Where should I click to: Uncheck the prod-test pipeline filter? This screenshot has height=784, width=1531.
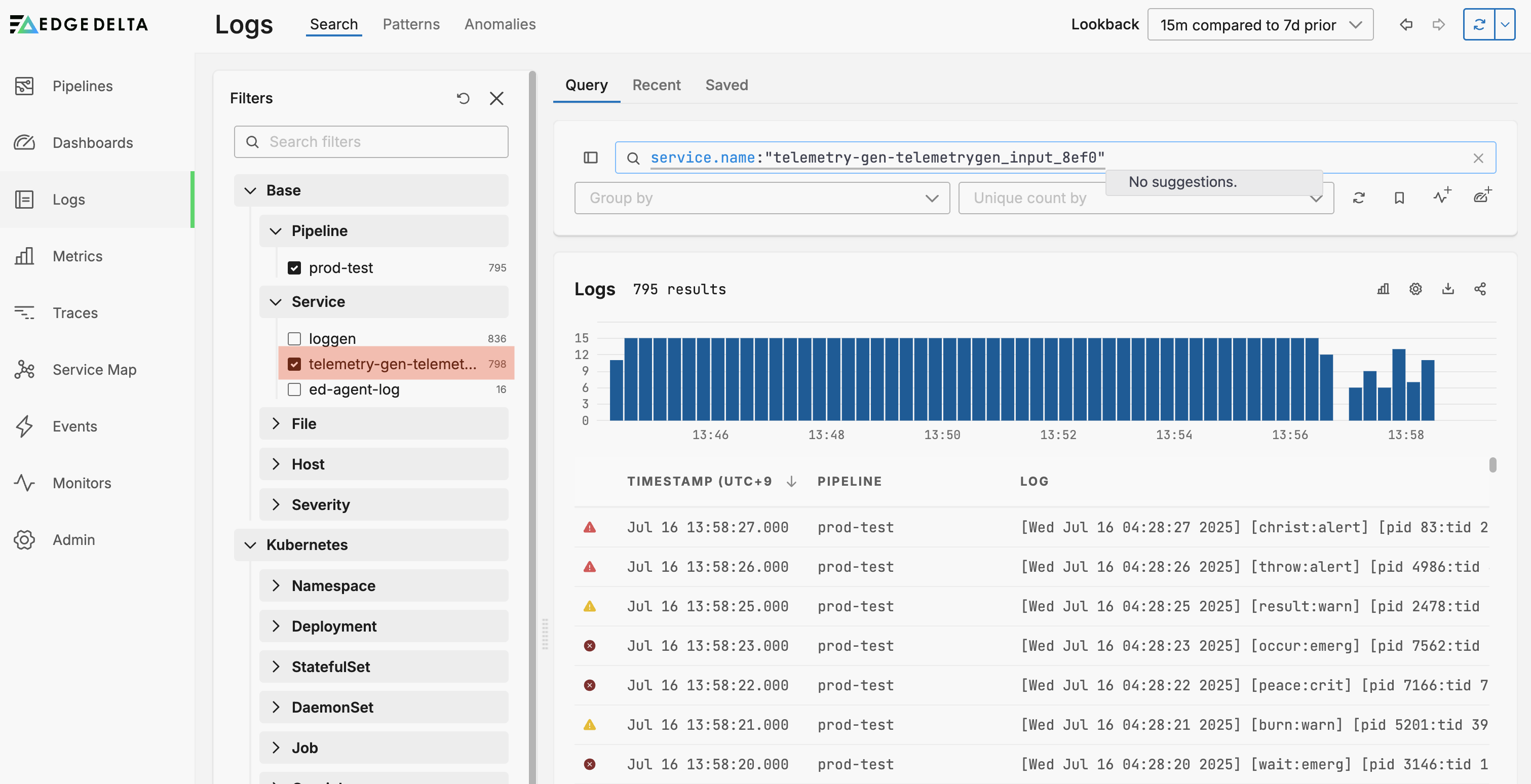click(294, 268)
